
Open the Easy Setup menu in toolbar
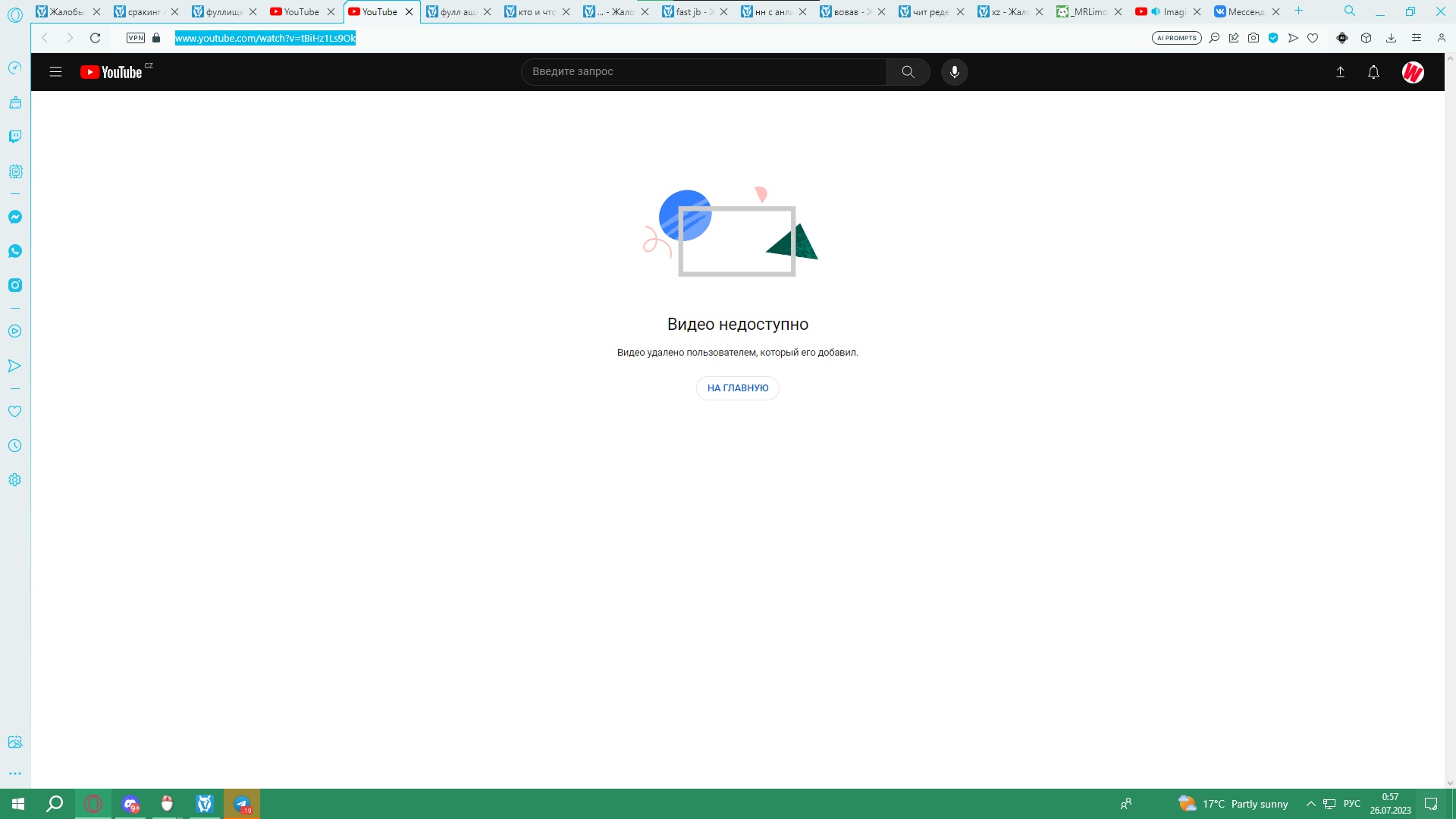coord(1416,38)
